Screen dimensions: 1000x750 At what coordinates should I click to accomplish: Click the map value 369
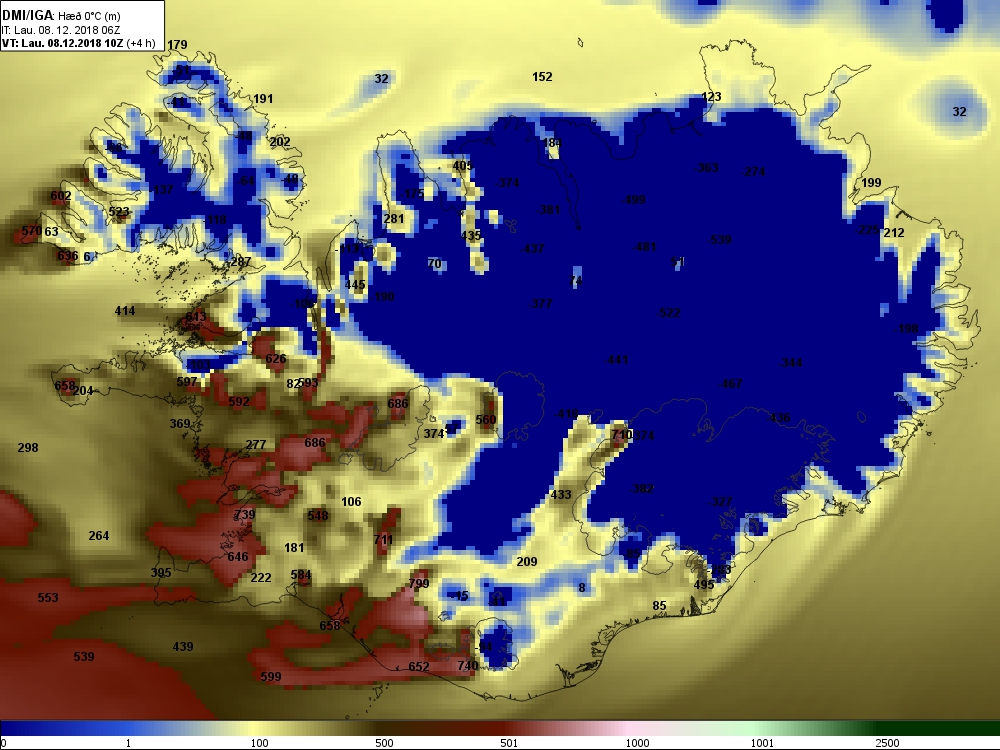pos(180,423)
